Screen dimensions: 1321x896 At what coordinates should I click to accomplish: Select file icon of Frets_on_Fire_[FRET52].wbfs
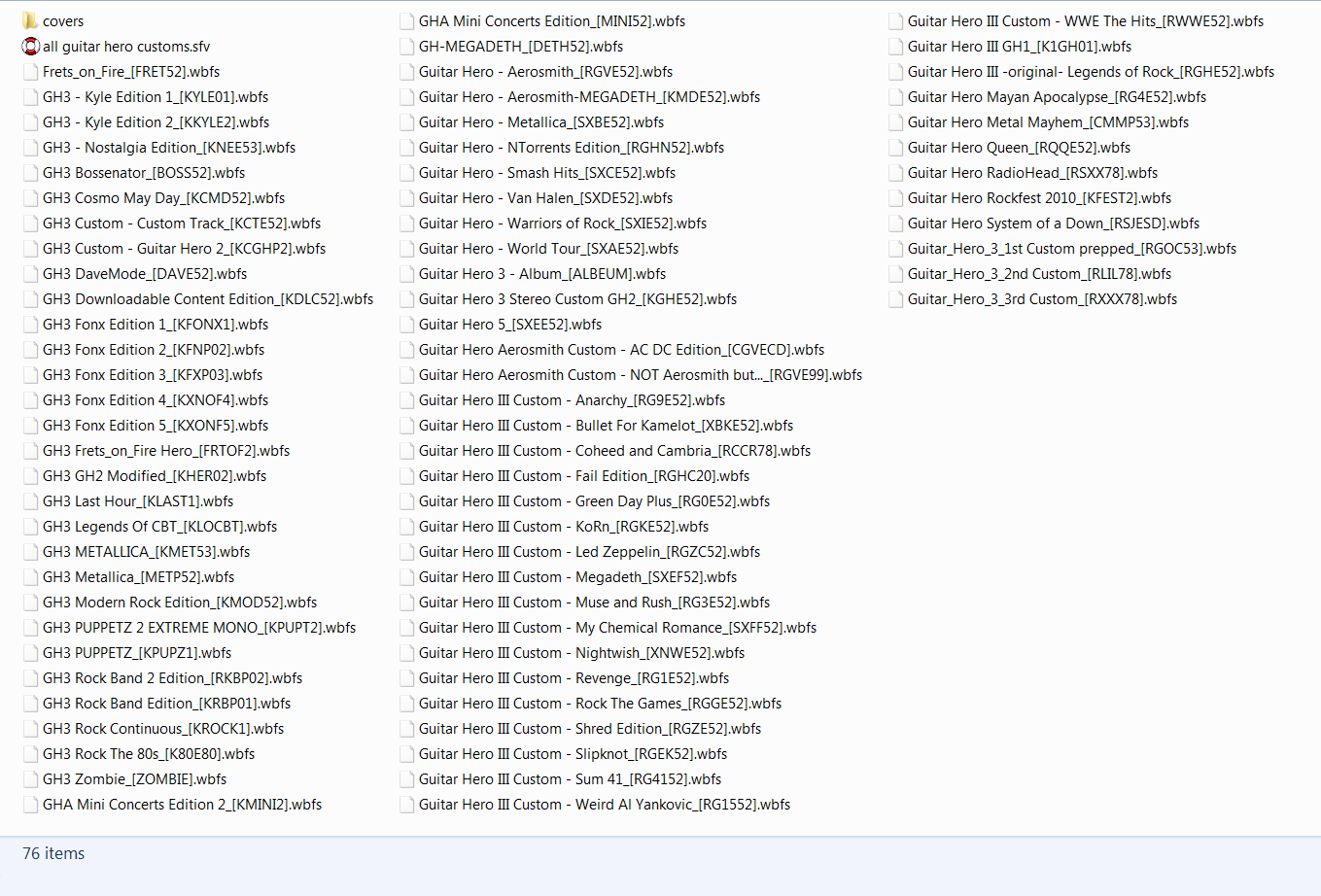[31, 71]
